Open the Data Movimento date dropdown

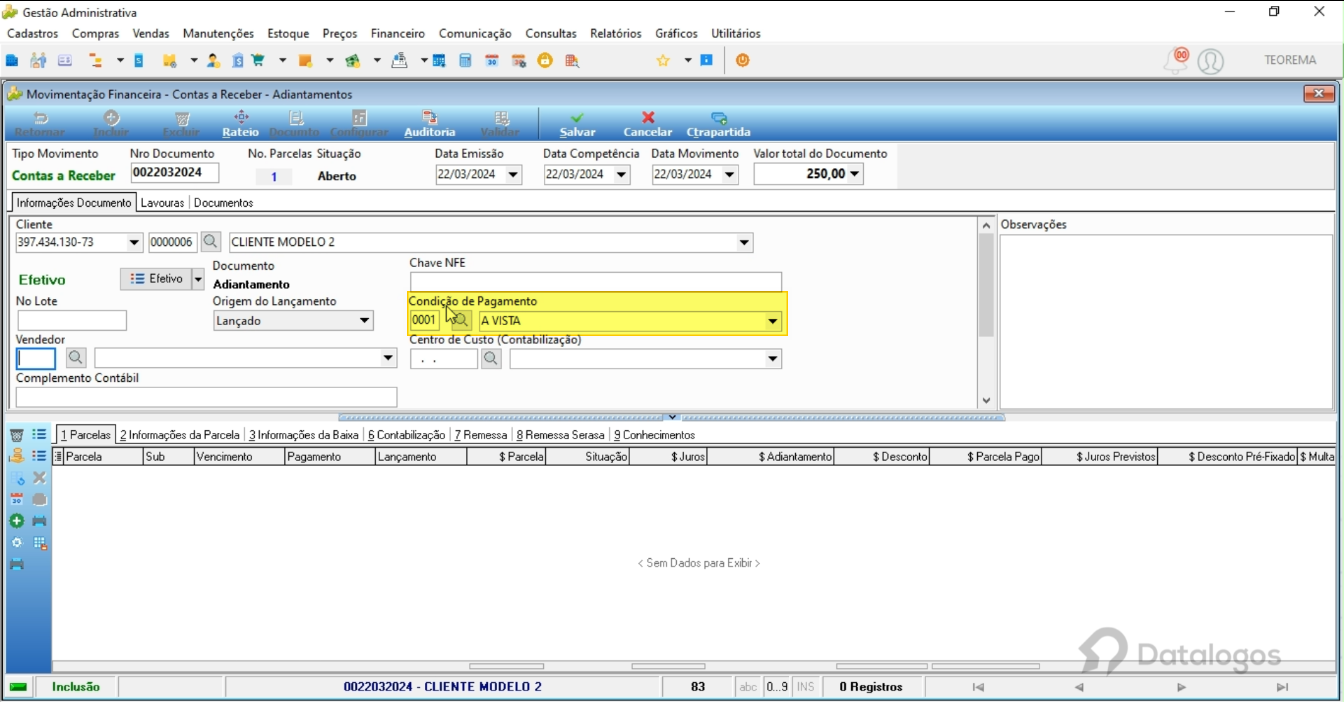coord(729,174)
